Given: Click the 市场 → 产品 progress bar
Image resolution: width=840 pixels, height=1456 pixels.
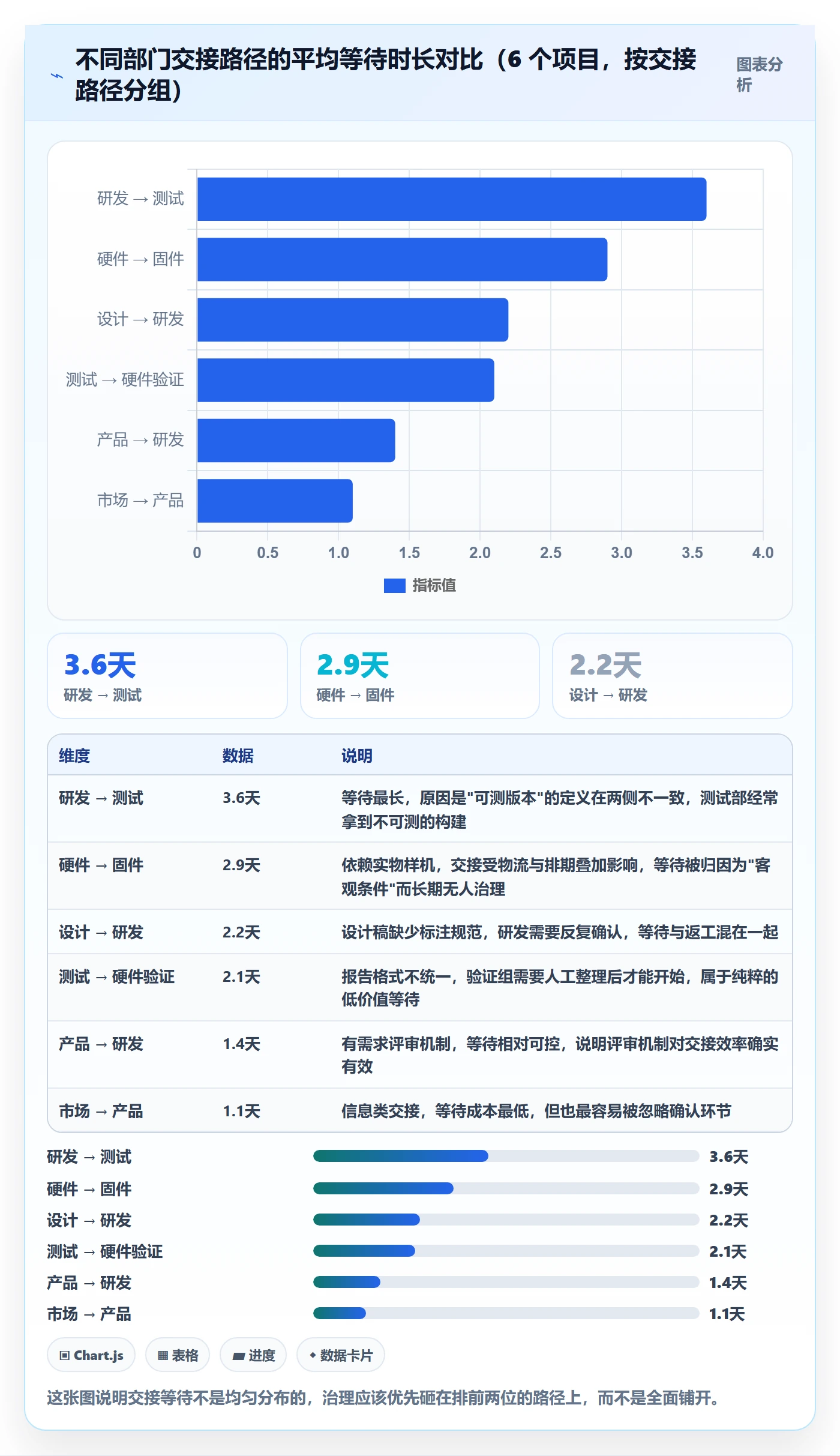Looking at the screenshot, I should tap(506, 1313).
